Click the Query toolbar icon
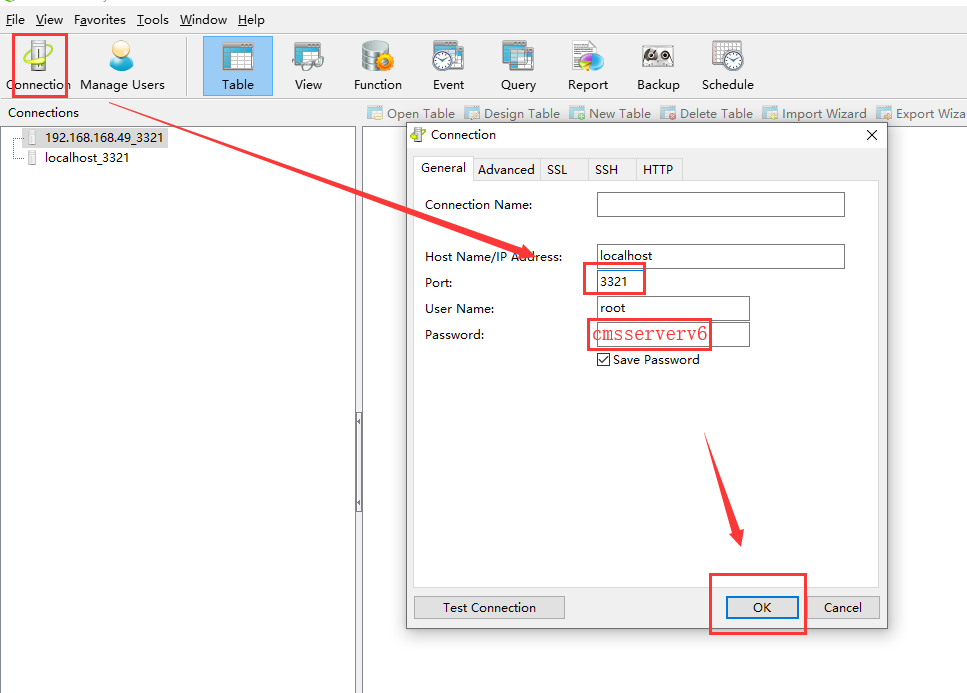This screenshot has height=693, width=967. pyautogui.click(x=518, y=65)
